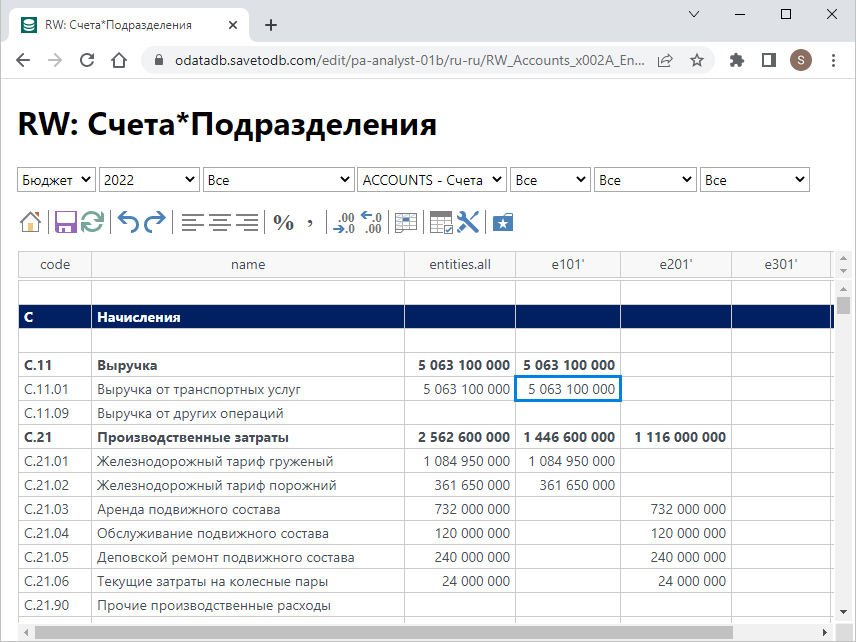Image resolution: width=856 pixels, height=642 pixels.
Task: Reload data with the green refresh icon
Action: click(x=92, y=222)
